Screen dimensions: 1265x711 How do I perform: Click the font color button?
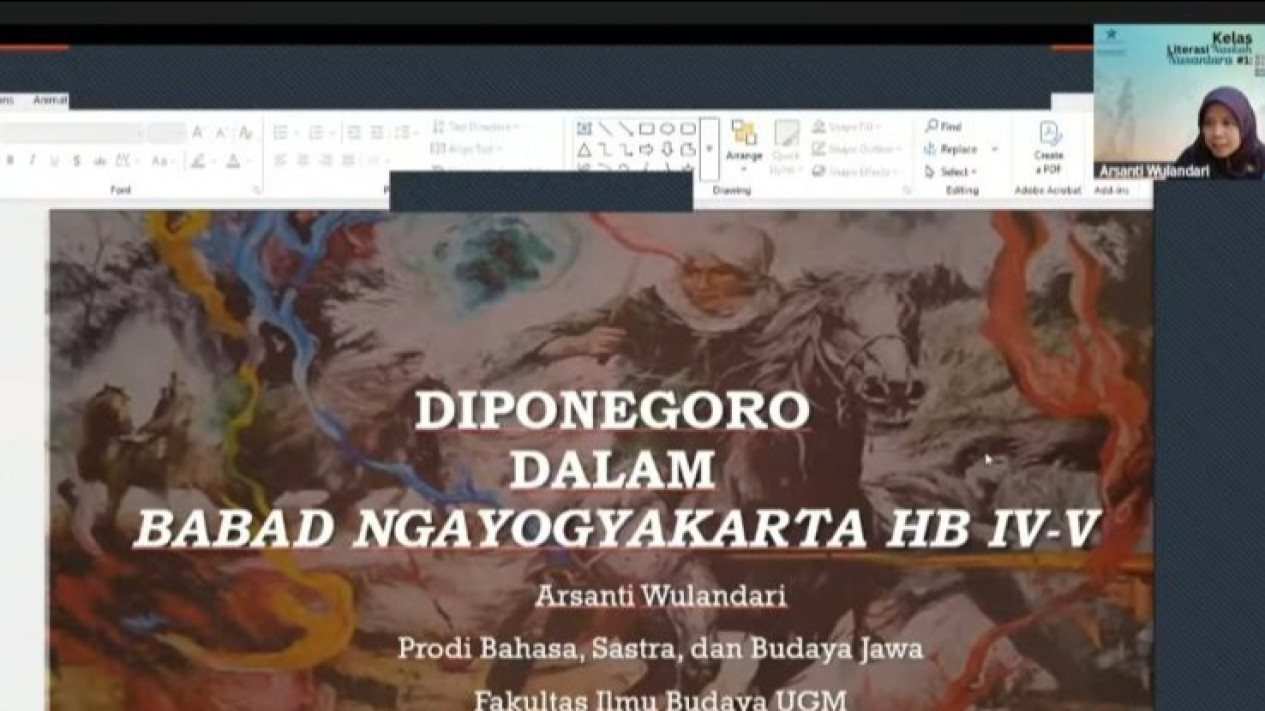tap(233, 161)
